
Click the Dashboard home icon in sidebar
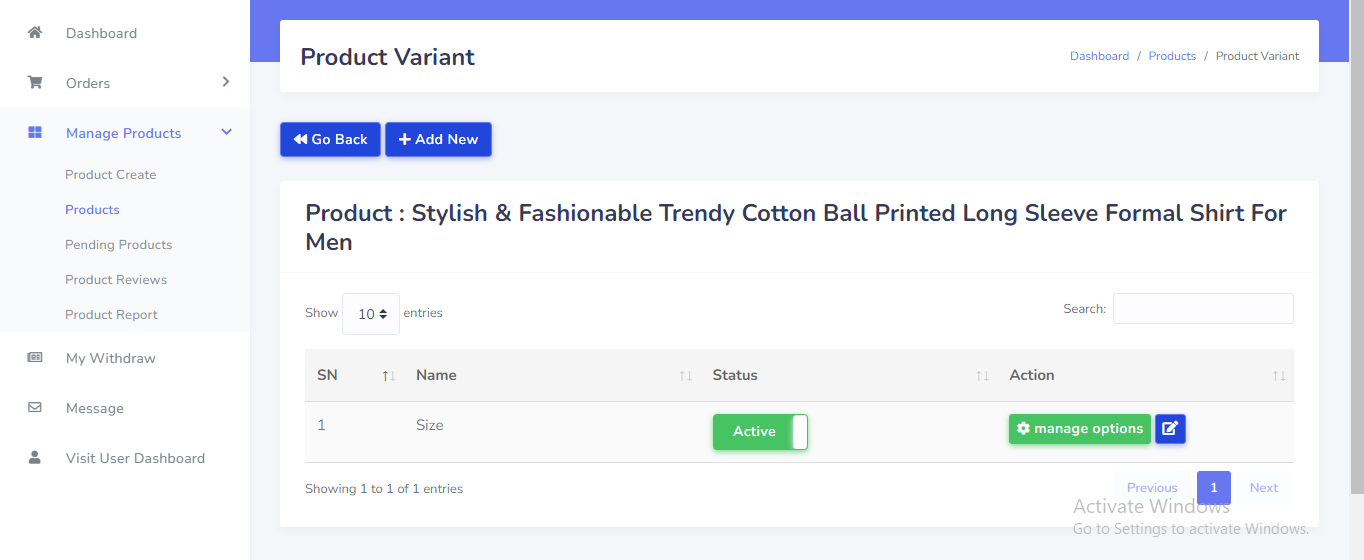pos(35,33)
